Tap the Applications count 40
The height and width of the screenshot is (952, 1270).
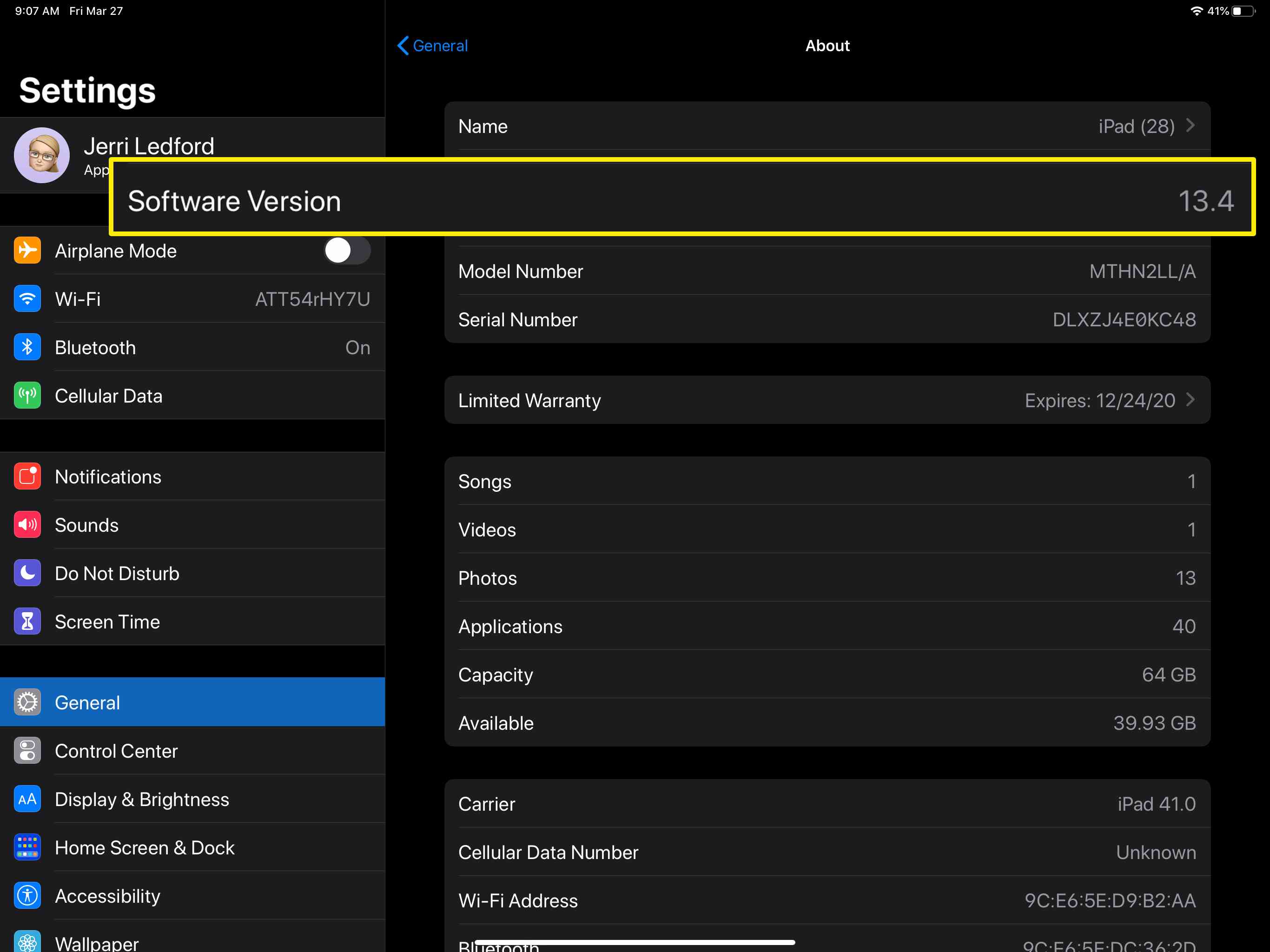coord(1184,626)
